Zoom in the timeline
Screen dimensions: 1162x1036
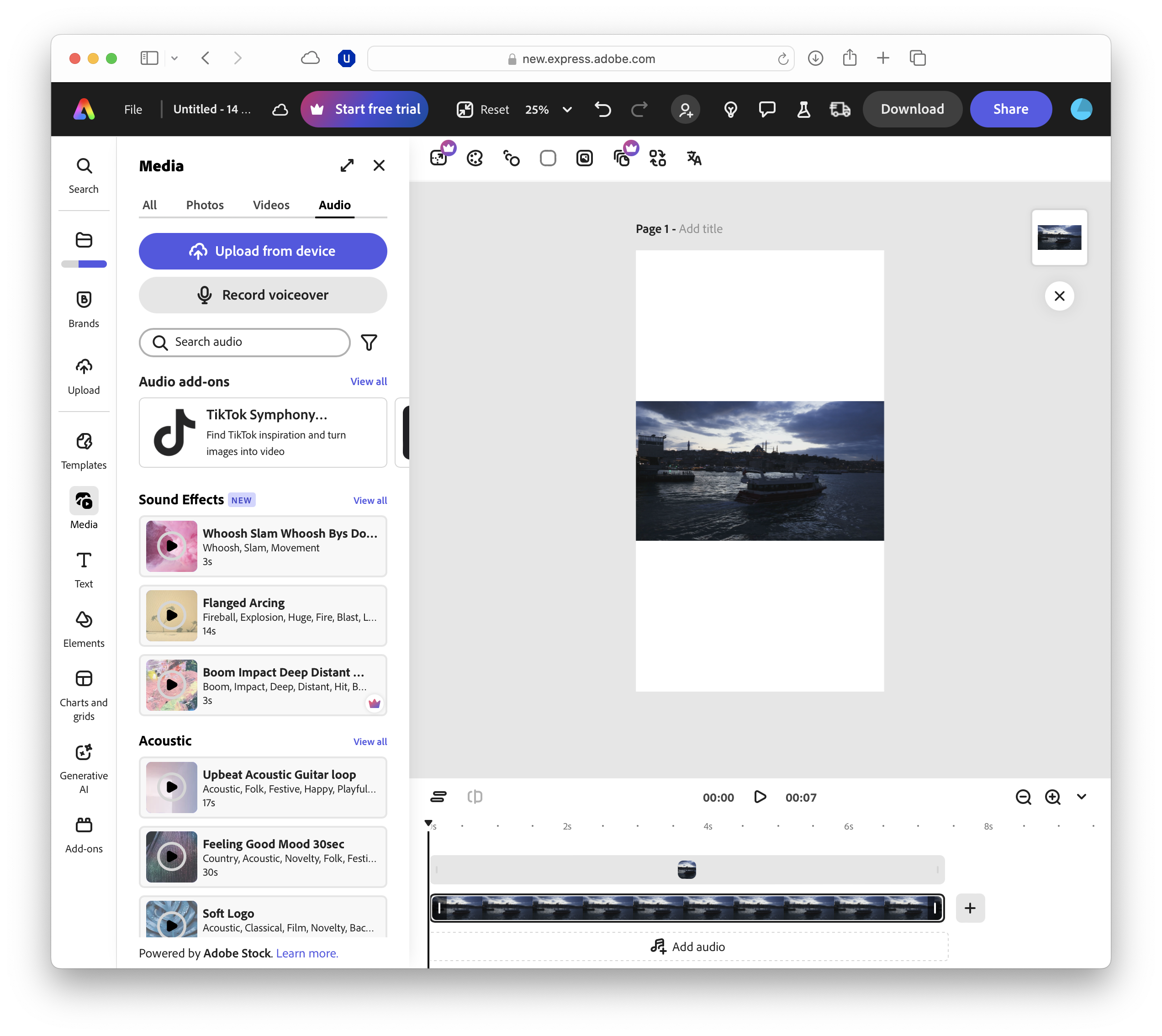tap(1053, 797)
